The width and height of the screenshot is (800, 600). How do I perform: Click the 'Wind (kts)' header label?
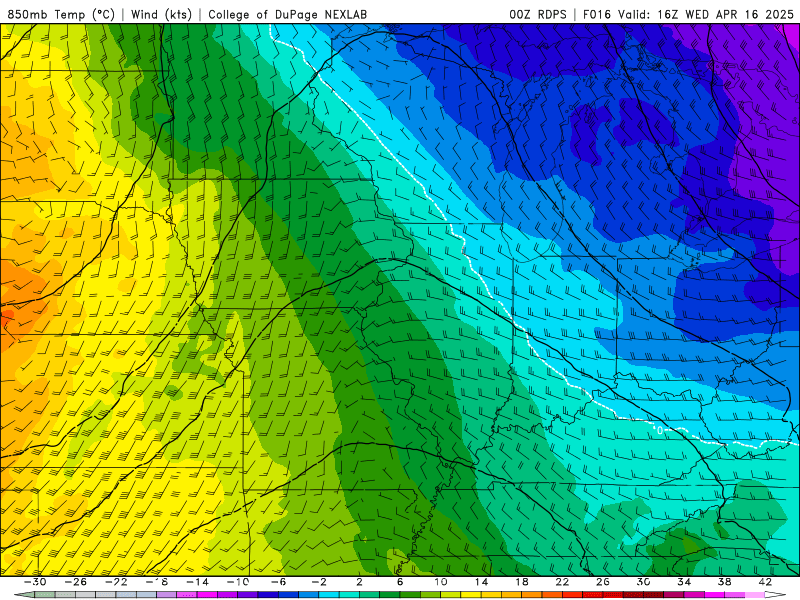point(161,14)
